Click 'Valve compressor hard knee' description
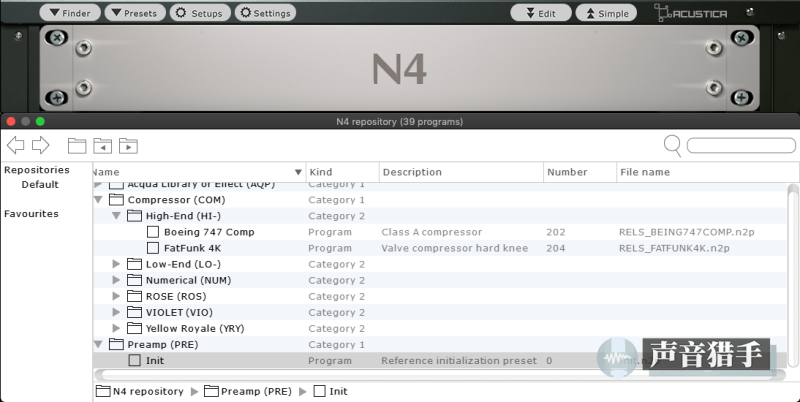800x402 pixels. 455,248
